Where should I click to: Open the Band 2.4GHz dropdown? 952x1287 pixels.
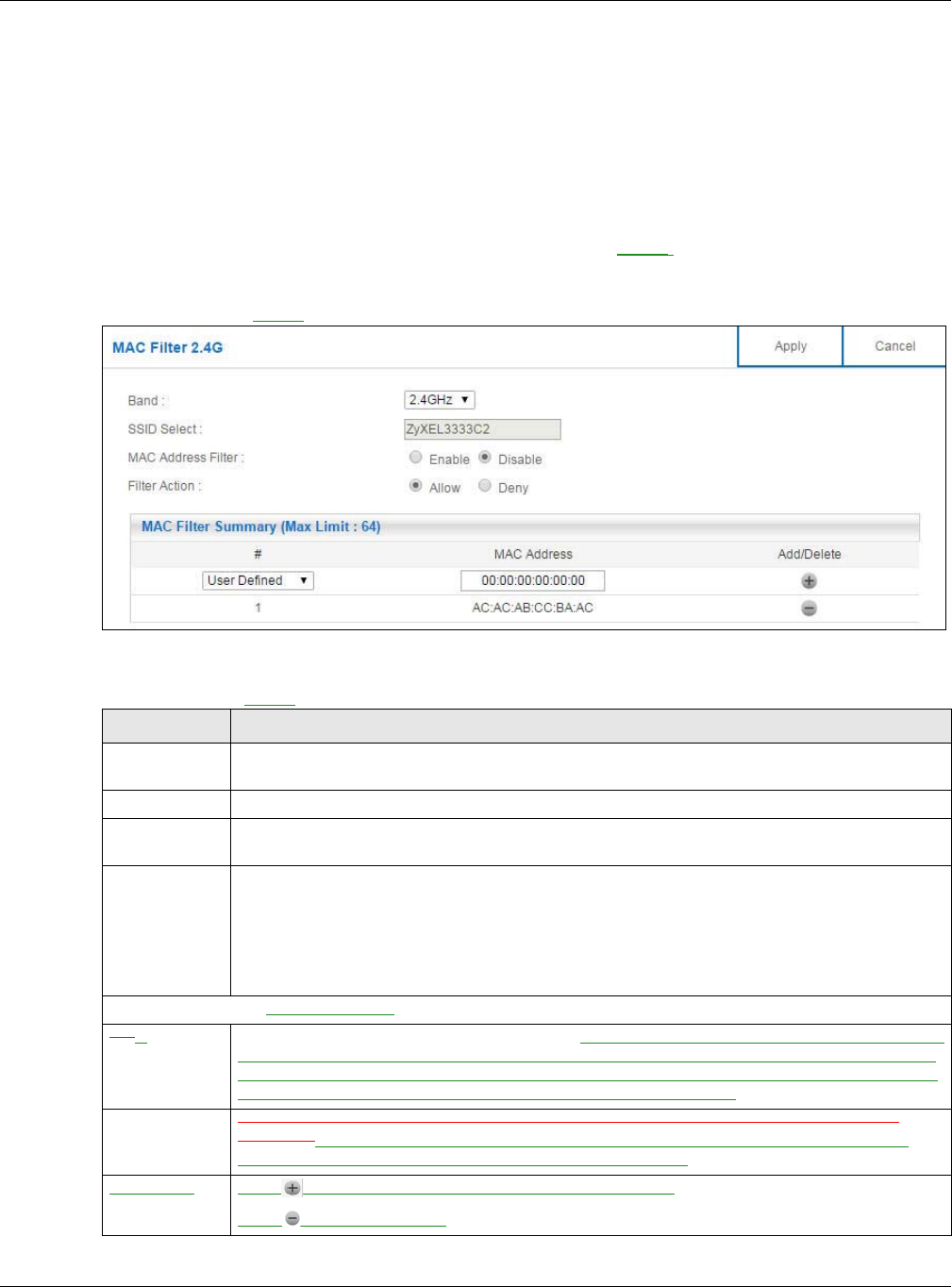[x=440, y=400]
